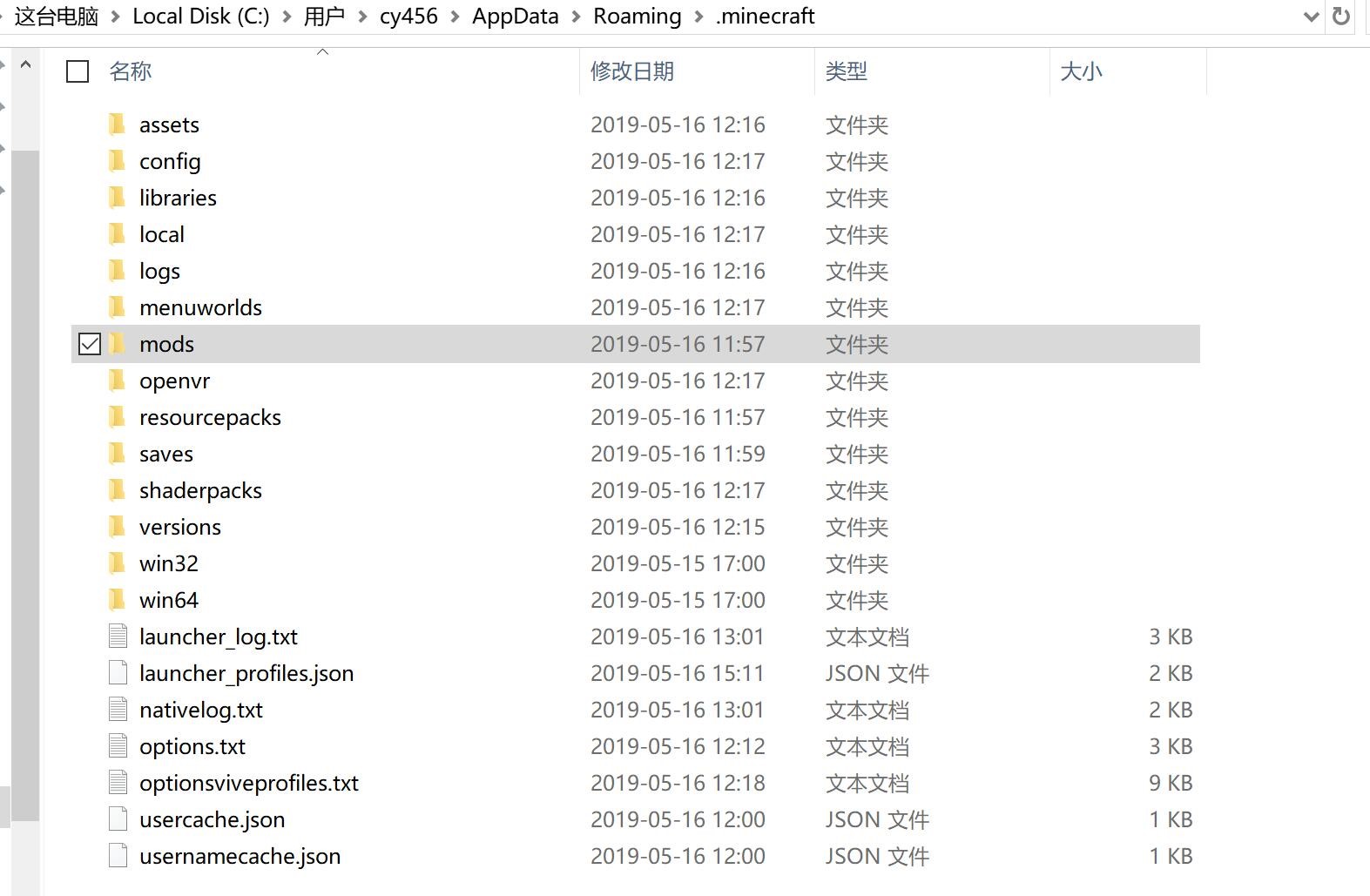
Task: Sort by 修改日期 column header
Action: pos(631,71)
